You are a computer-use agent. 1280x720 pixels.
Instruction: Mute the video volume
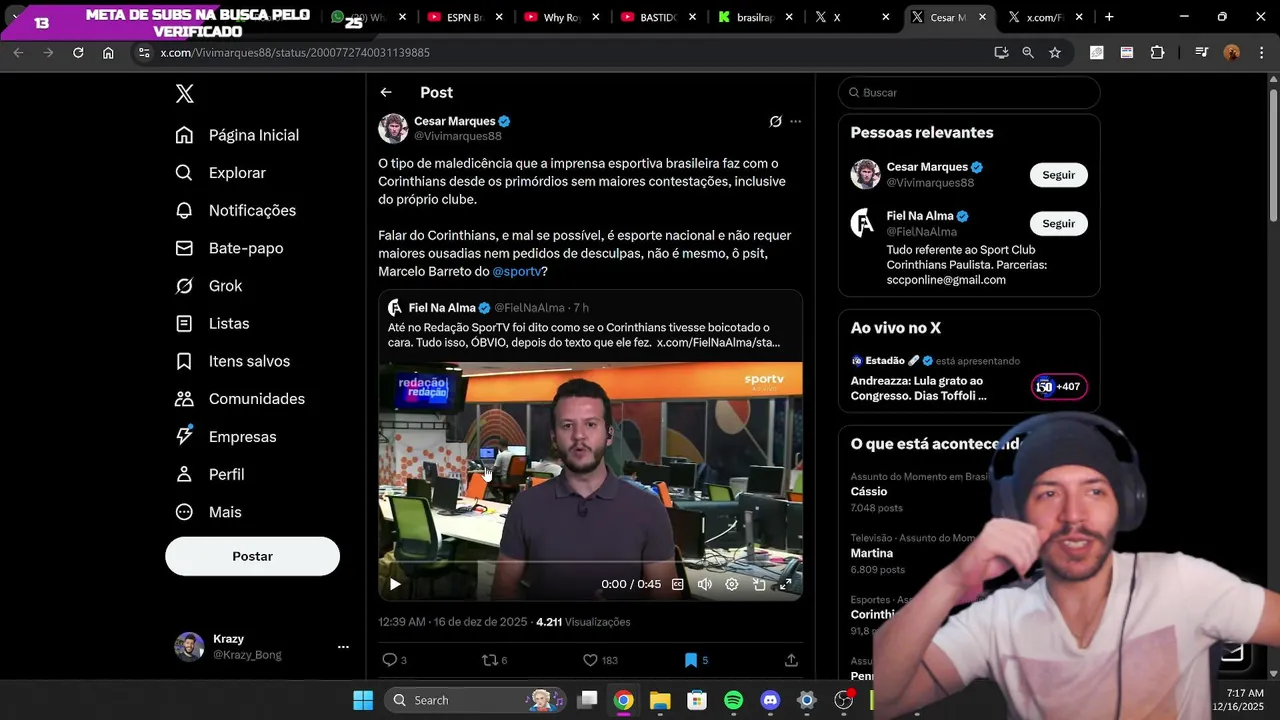point(705,584)
